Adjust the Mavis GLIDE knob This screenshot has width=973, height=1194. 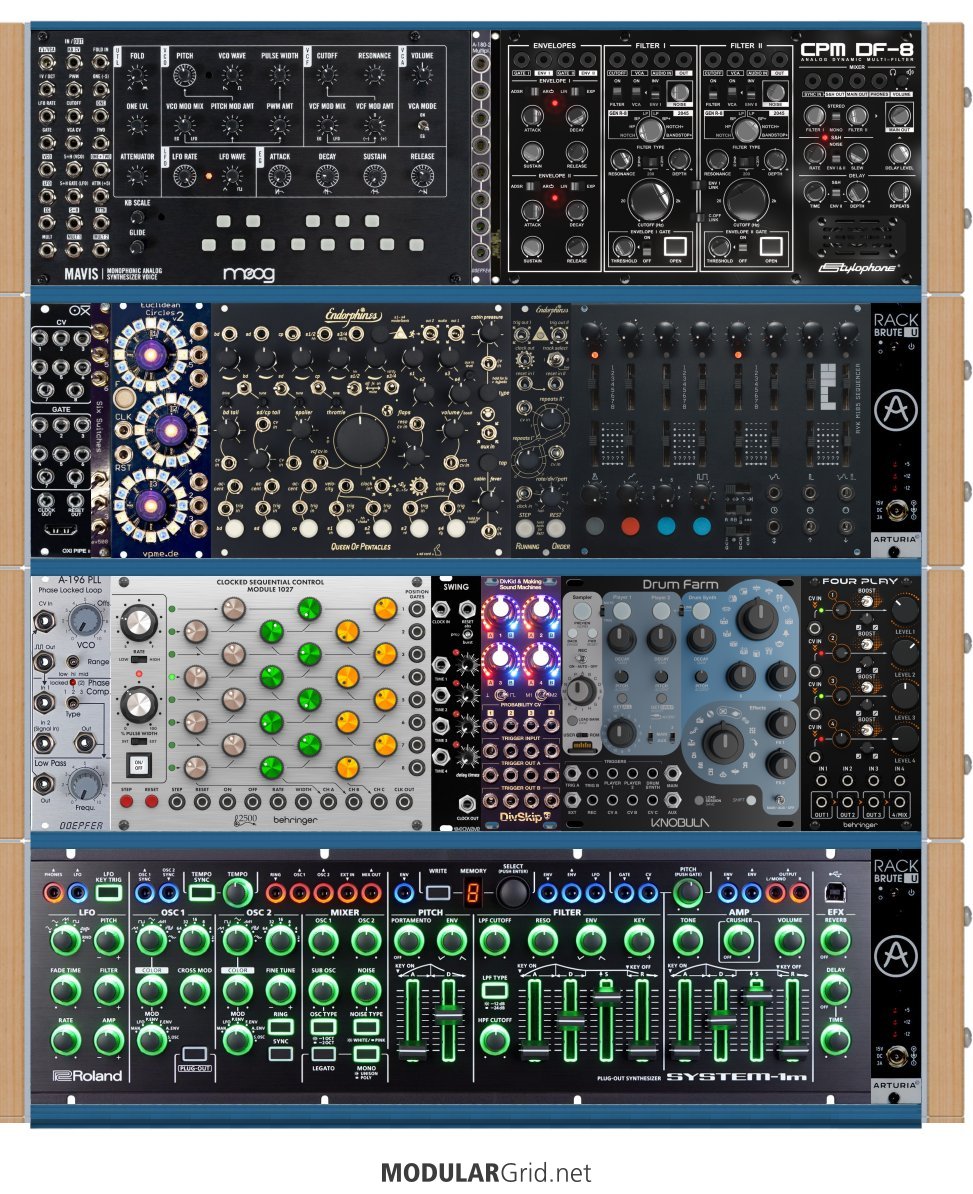(x=137, y=247)
